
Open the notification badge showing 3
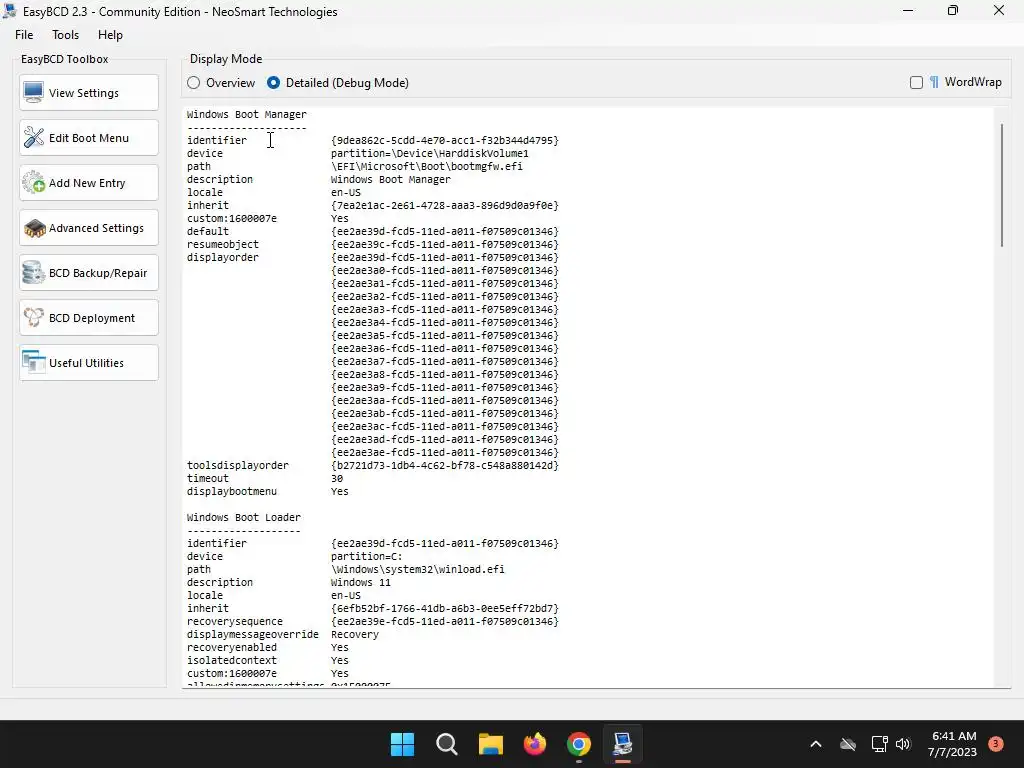(x=996, y=743)
